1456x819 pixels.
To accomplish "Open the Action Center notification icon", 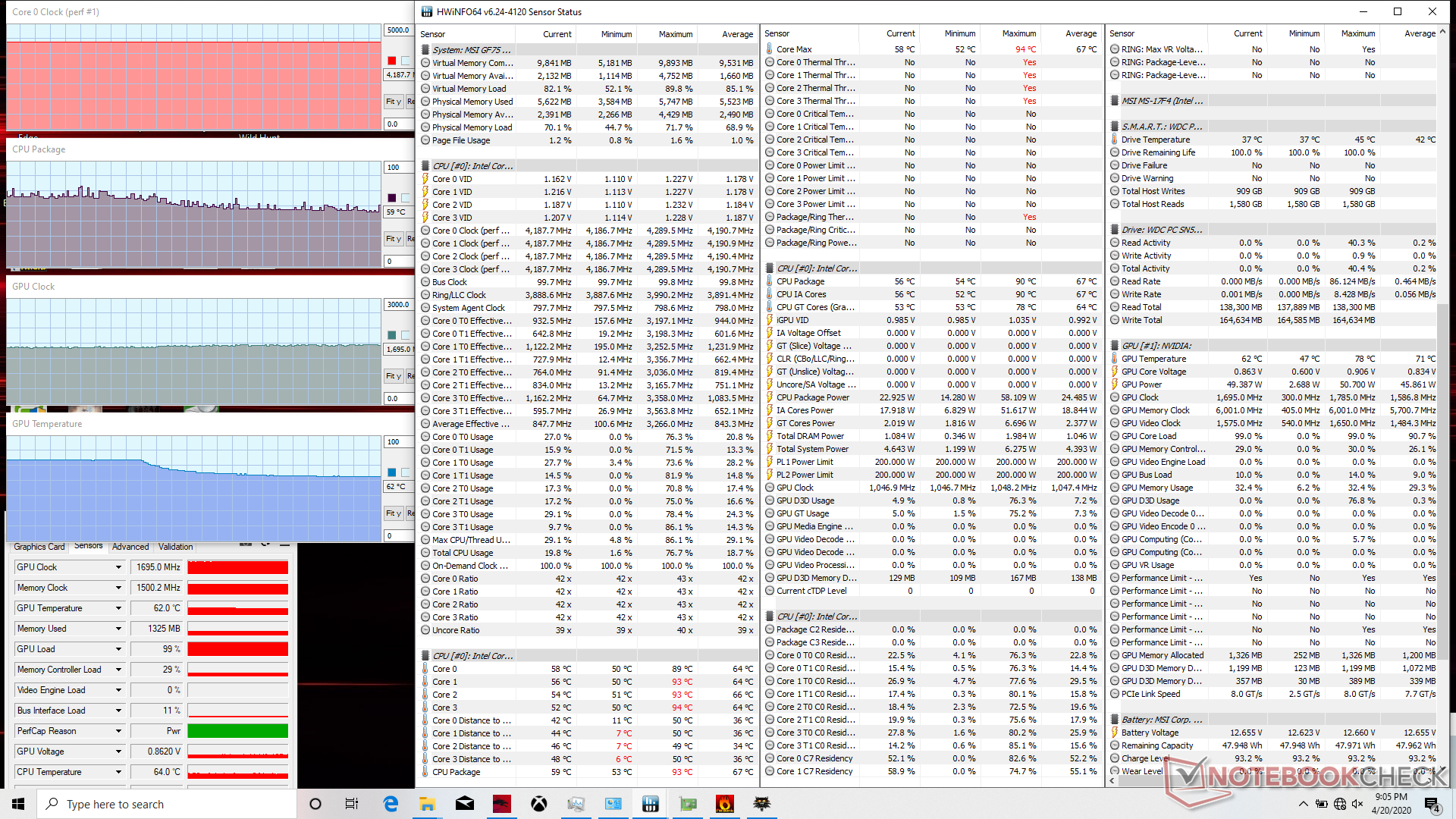I will (1431, 804).
